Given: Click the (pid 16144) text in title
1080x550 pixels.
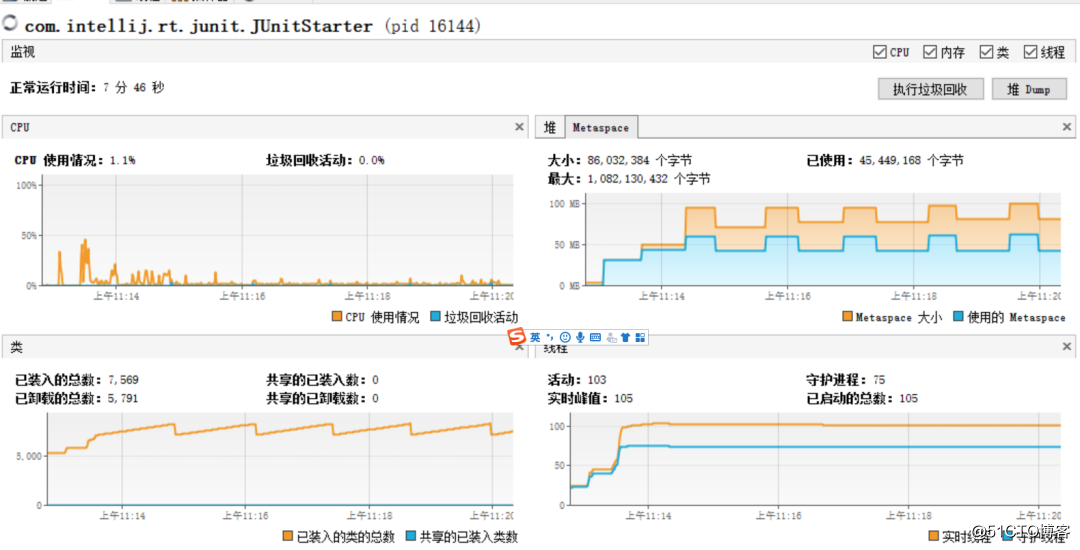Looking at the screenshot, I should 433,26.
